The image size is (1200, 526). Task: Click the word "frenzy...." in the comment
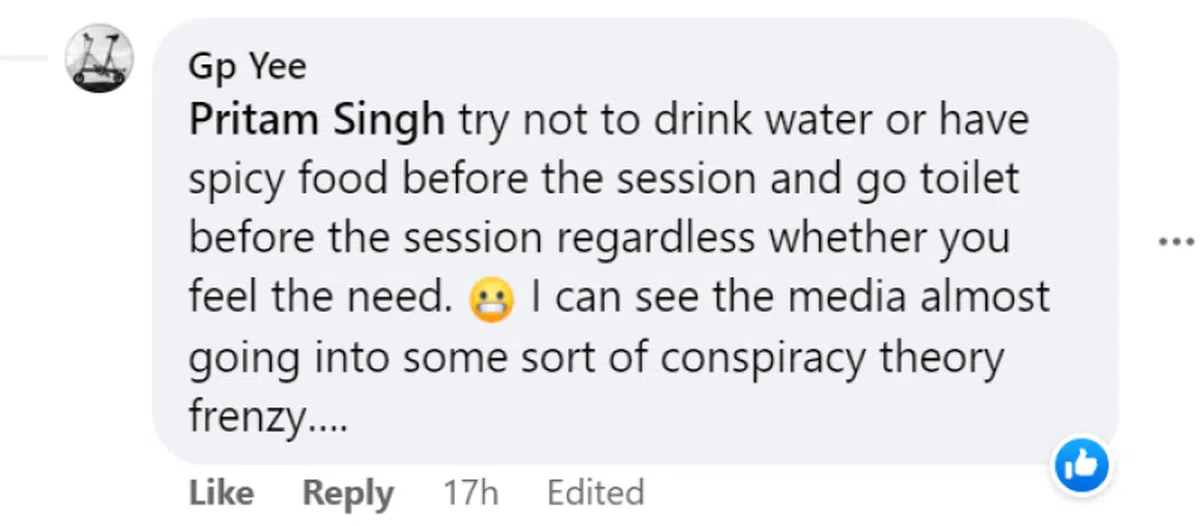(x=267, y=414)
